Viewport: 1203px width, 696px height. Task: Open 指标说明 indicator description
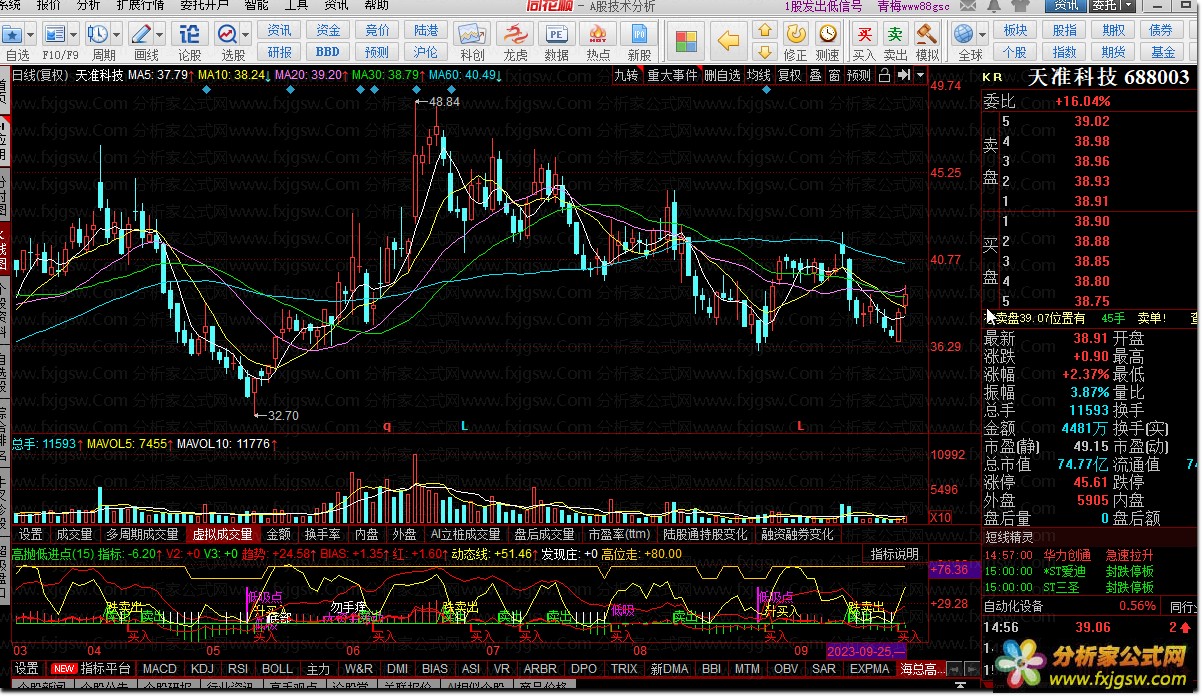[x=894, y=553]
